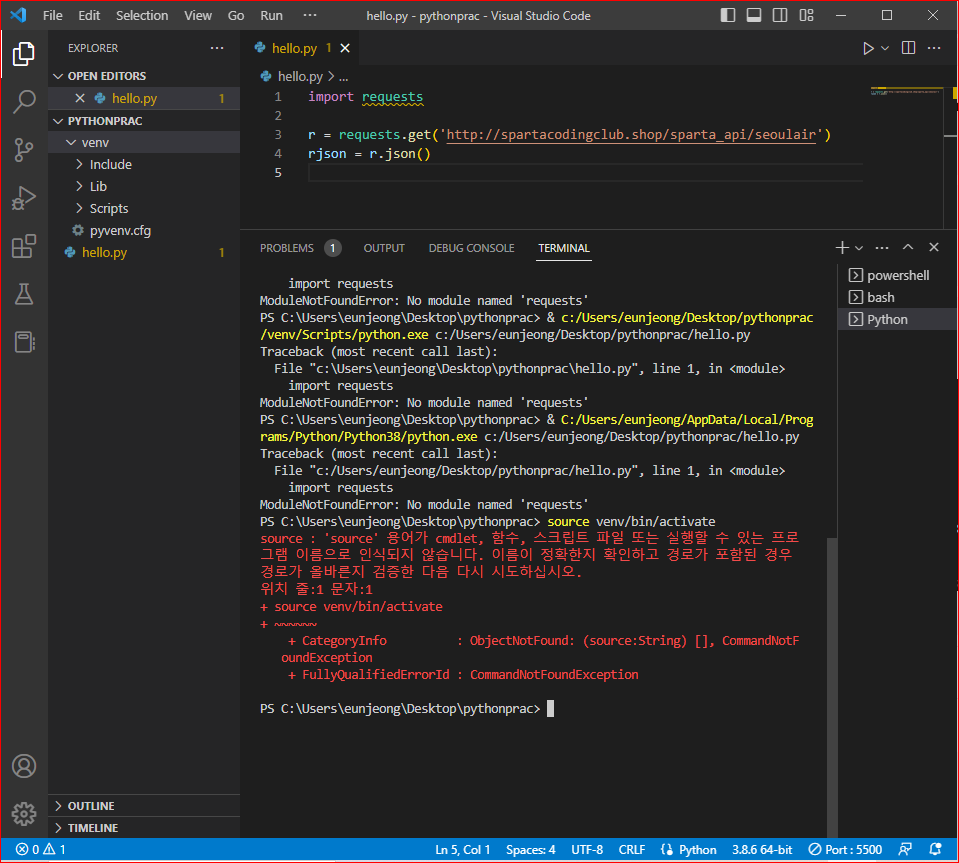Screen dimensions: 959x863
Task: Switch to the OUTPUT tab
Action: point(384,248)
